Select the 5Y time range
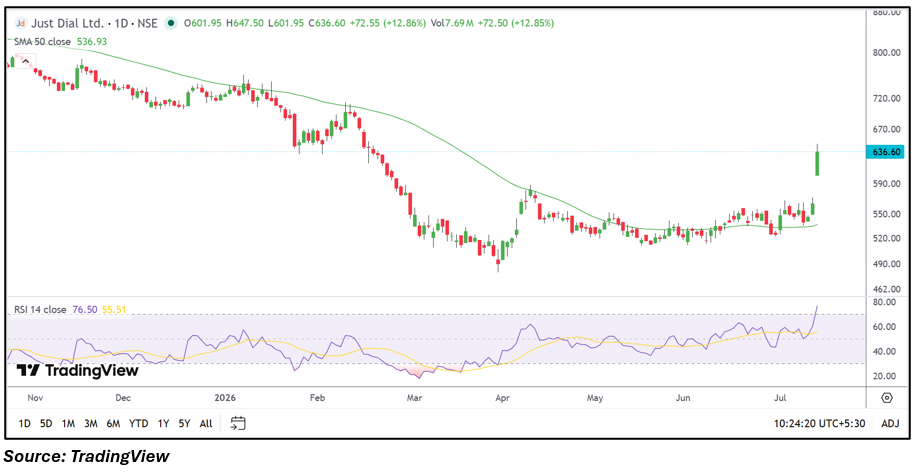The image size is (915, 473). click(x=184, y=423)
